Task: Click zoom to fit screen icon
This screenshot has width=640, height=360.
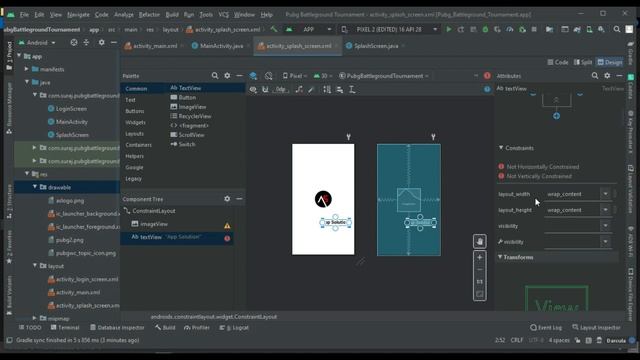Action: [480, 294]
